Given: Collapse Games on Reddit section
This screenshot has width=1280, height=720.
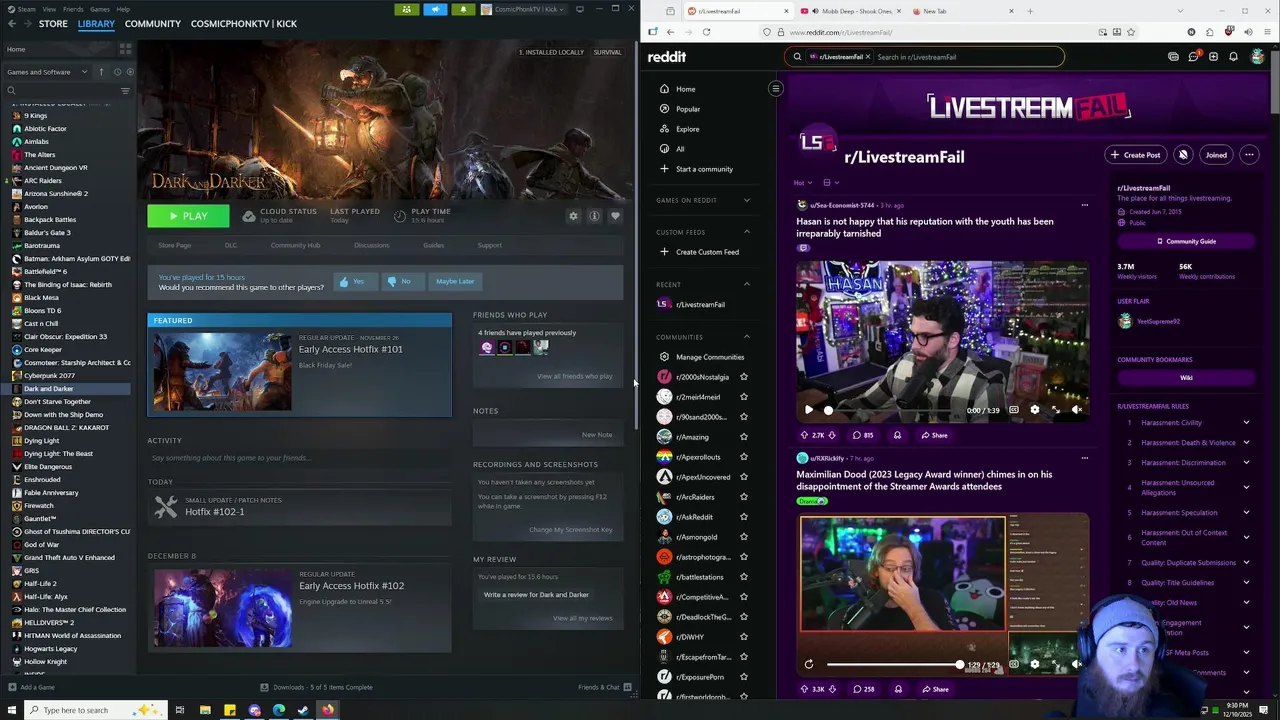Looking at the screenshot, I should point(746,200).
